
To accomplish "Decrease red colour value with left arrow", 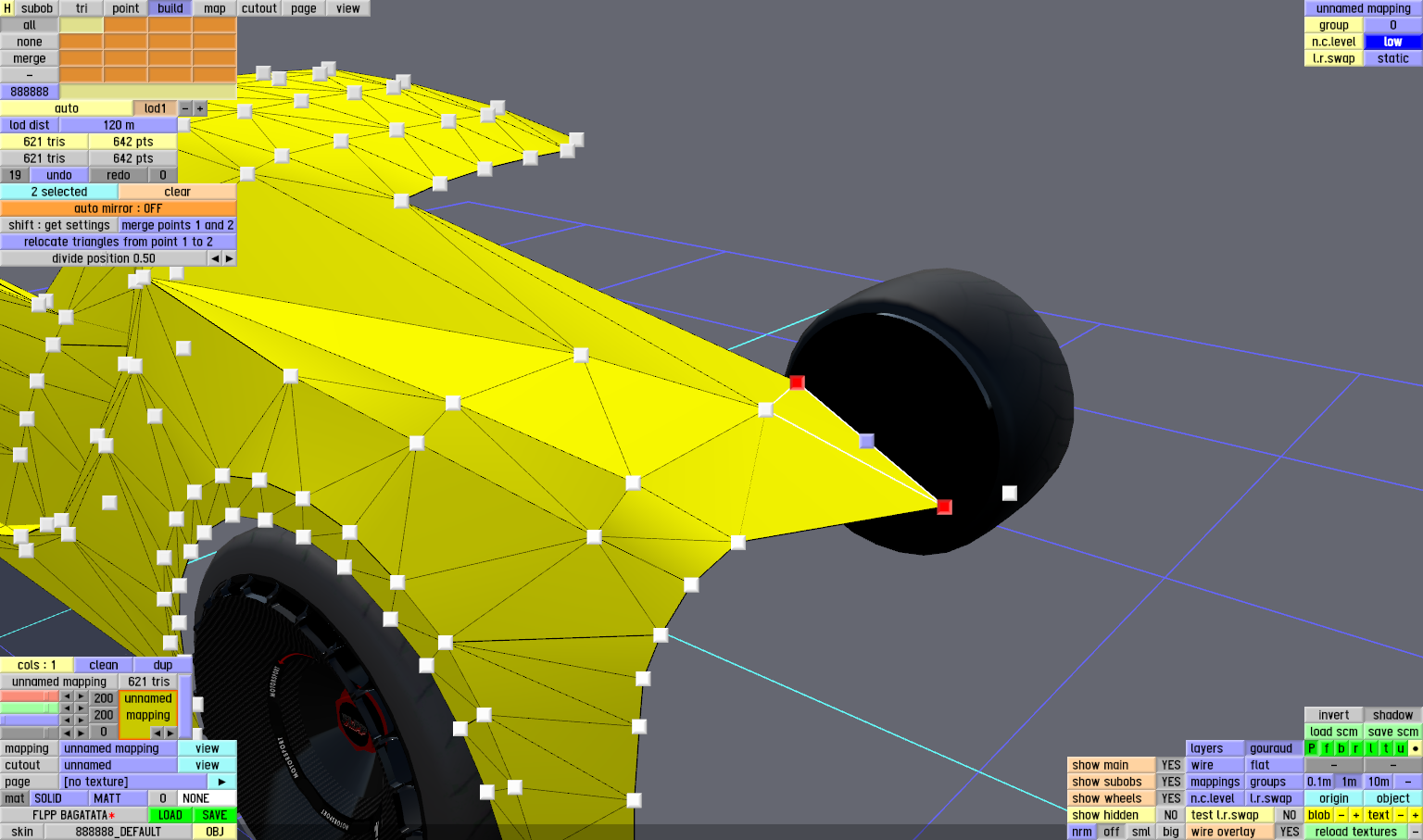I will click(x=67, y=696).
